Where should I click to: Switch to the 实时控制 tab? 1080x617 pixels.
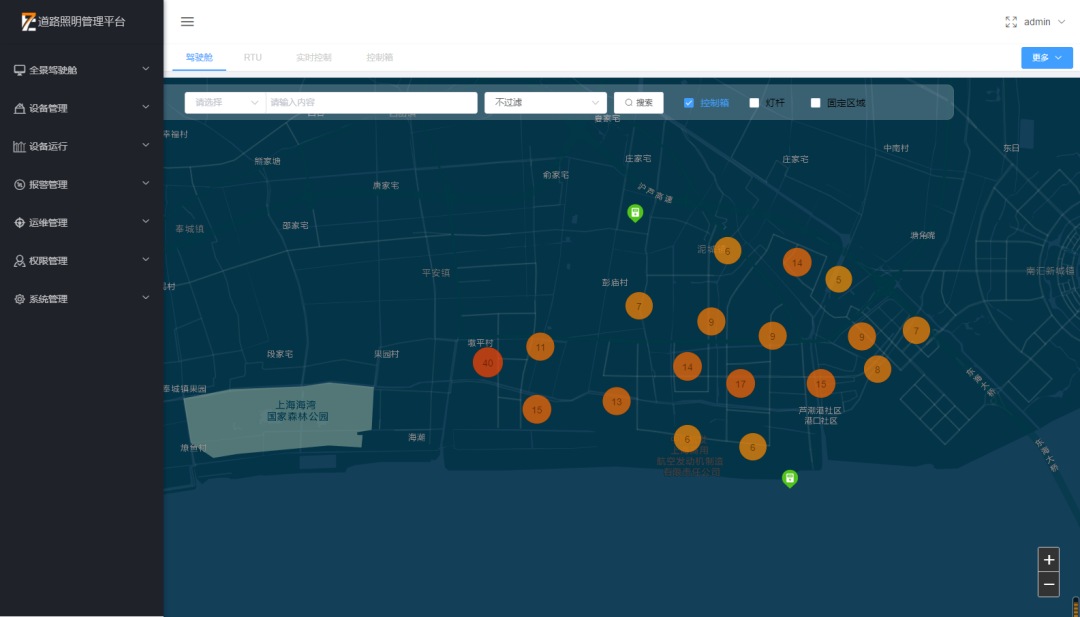[x=313, y=58]
